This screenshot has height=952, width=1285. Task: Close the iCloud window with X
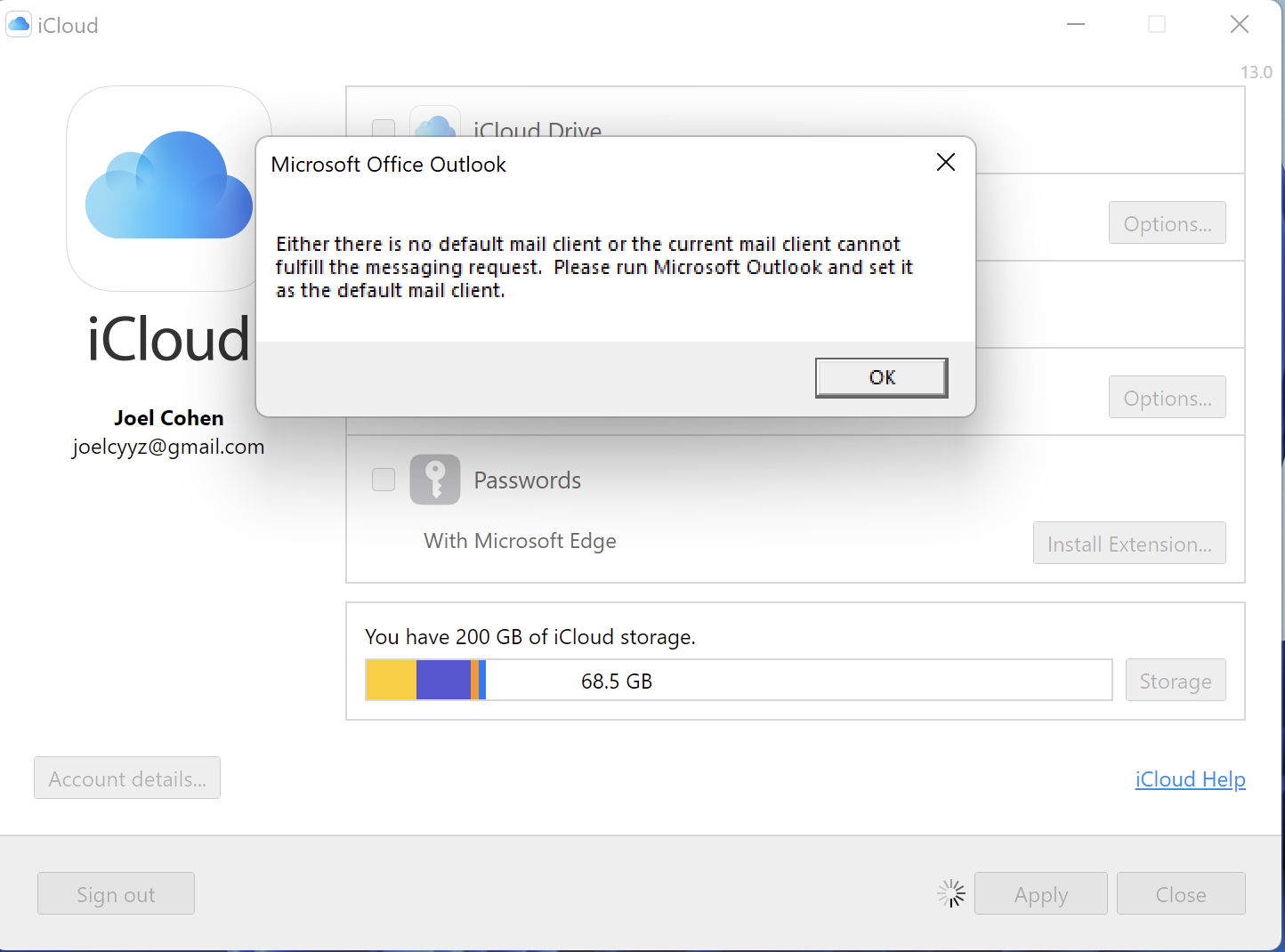(1240, 24)
